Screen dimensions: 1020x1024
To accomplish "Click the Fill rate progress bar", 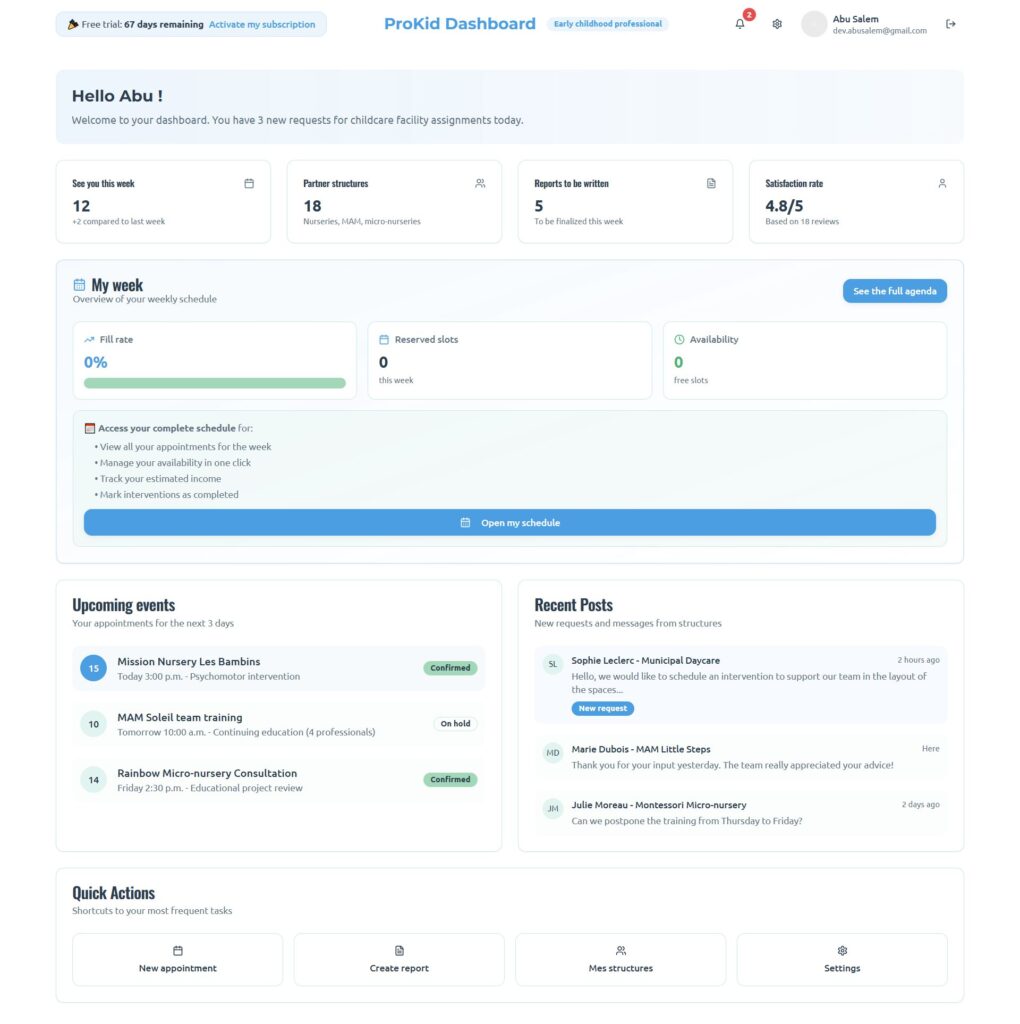I will click(x=215, y=383).
